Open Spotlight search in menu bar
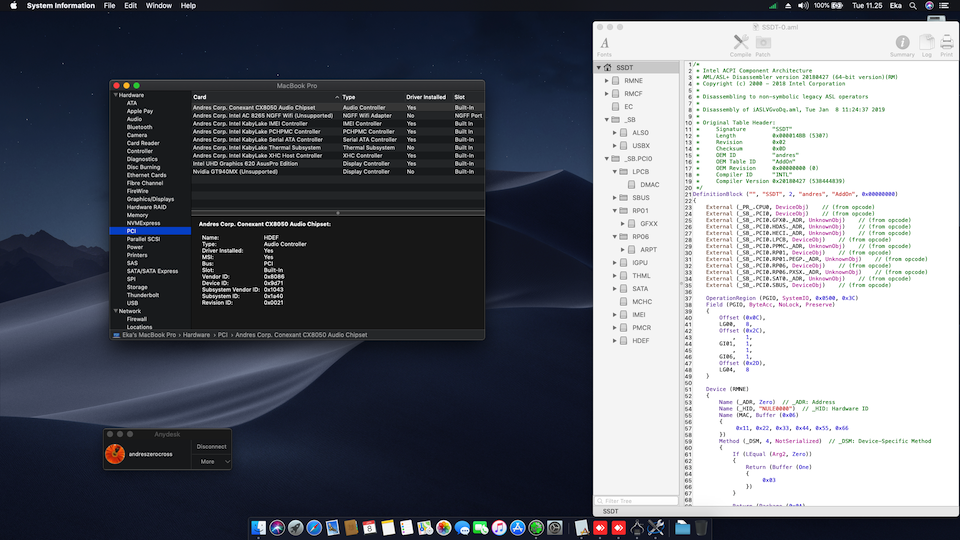Image resolution: width=960 pixels, height=540 pixels. tap(913, 6)
